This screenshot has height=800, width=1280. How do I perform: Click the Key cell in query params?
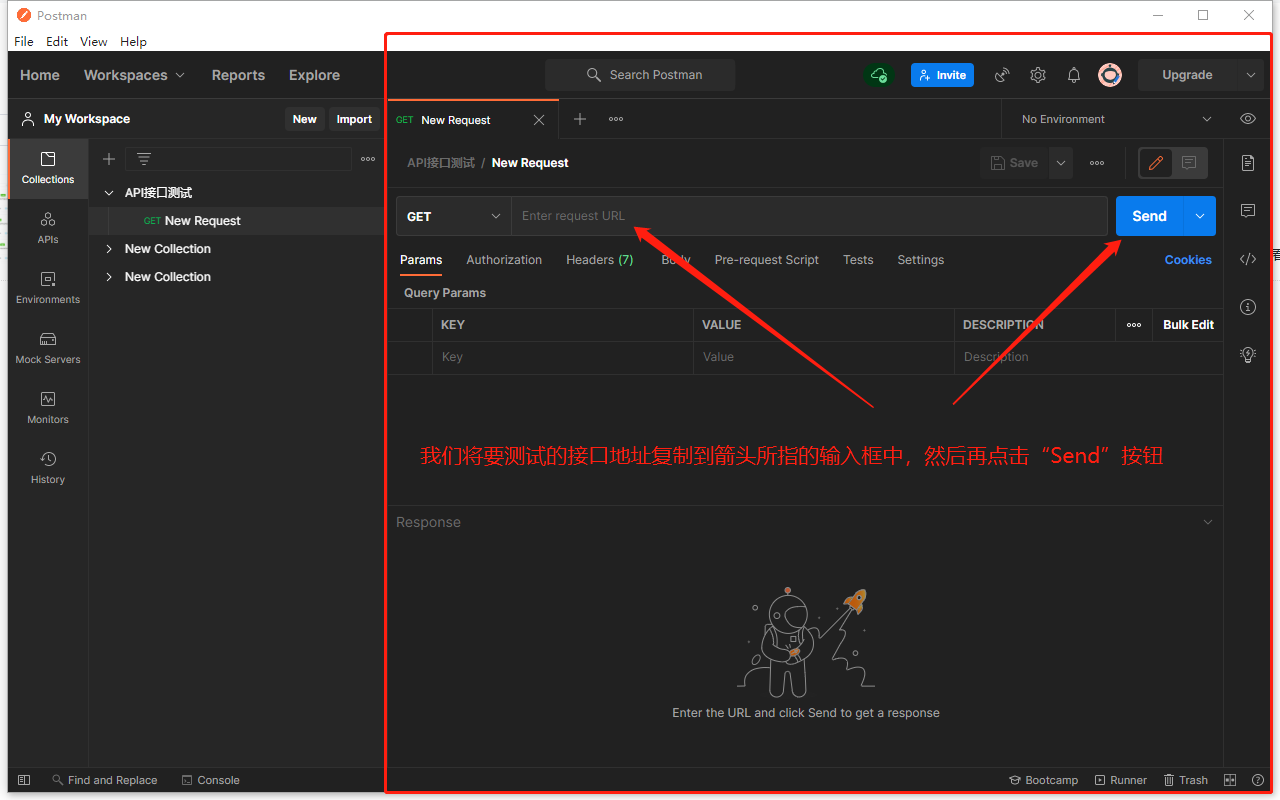tap(563, 357)
